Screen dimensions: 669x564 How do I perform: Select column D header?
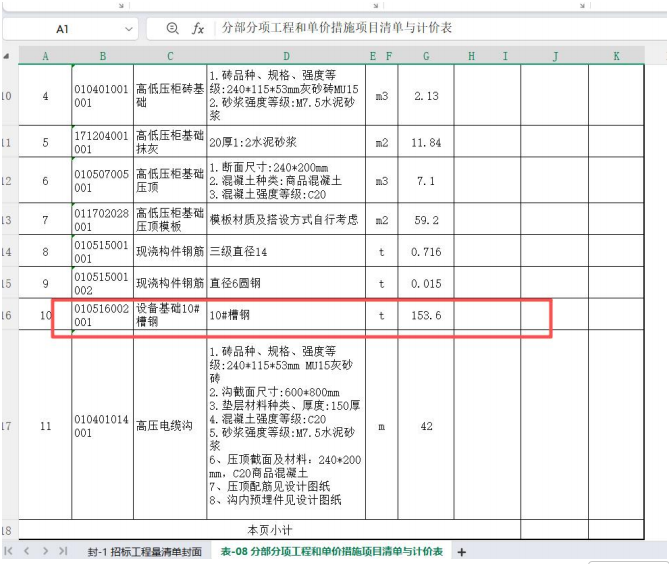click(x=286, y=56)
